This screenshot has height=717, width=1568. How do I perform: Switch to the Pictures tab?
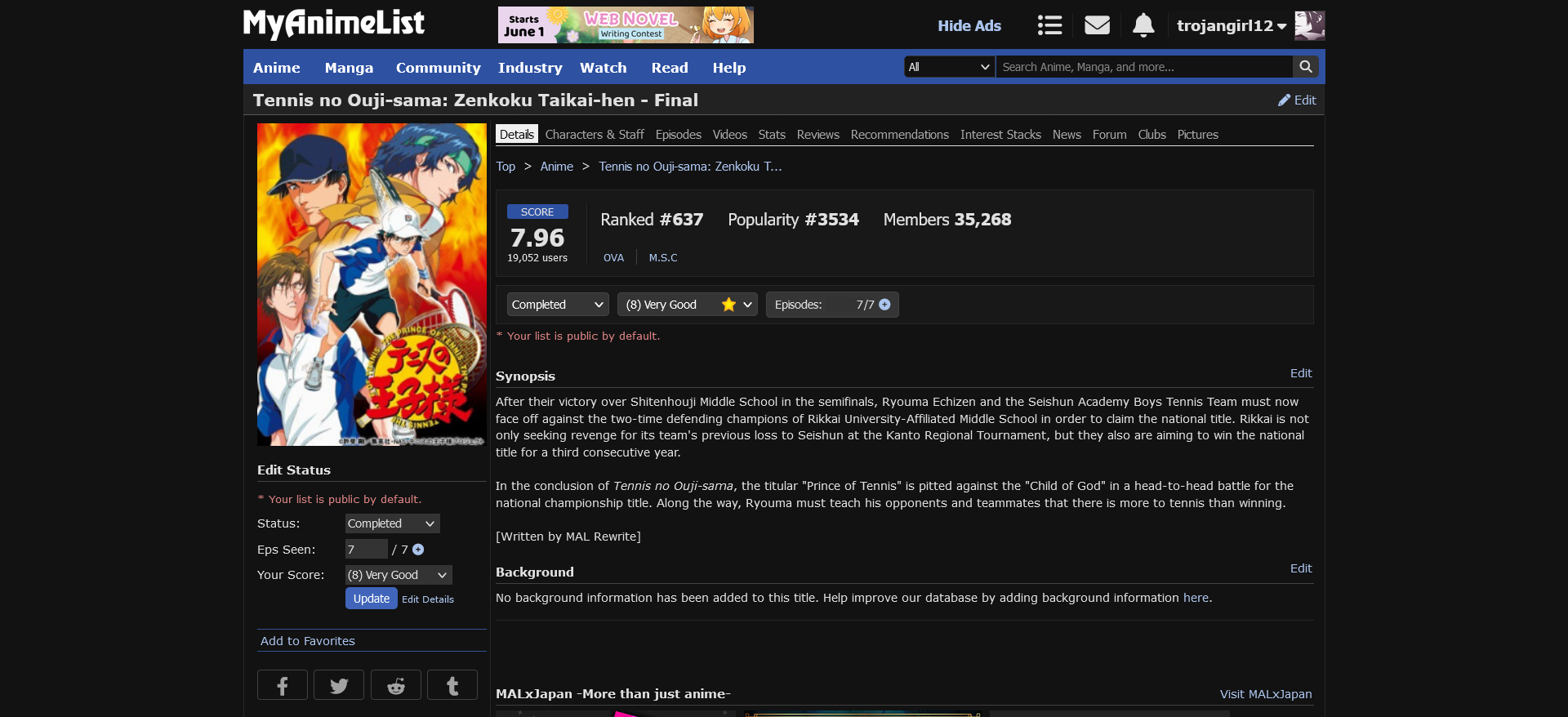tap(1198, 135)
